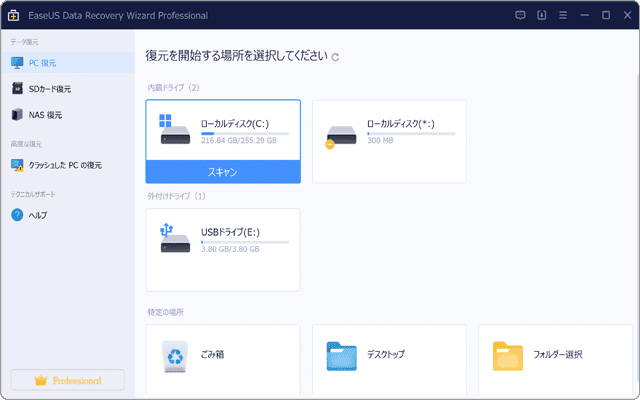Open the hamburger menu in title bar
The width and height of the screenshot is (640, 400).
(x=563, y=16)
